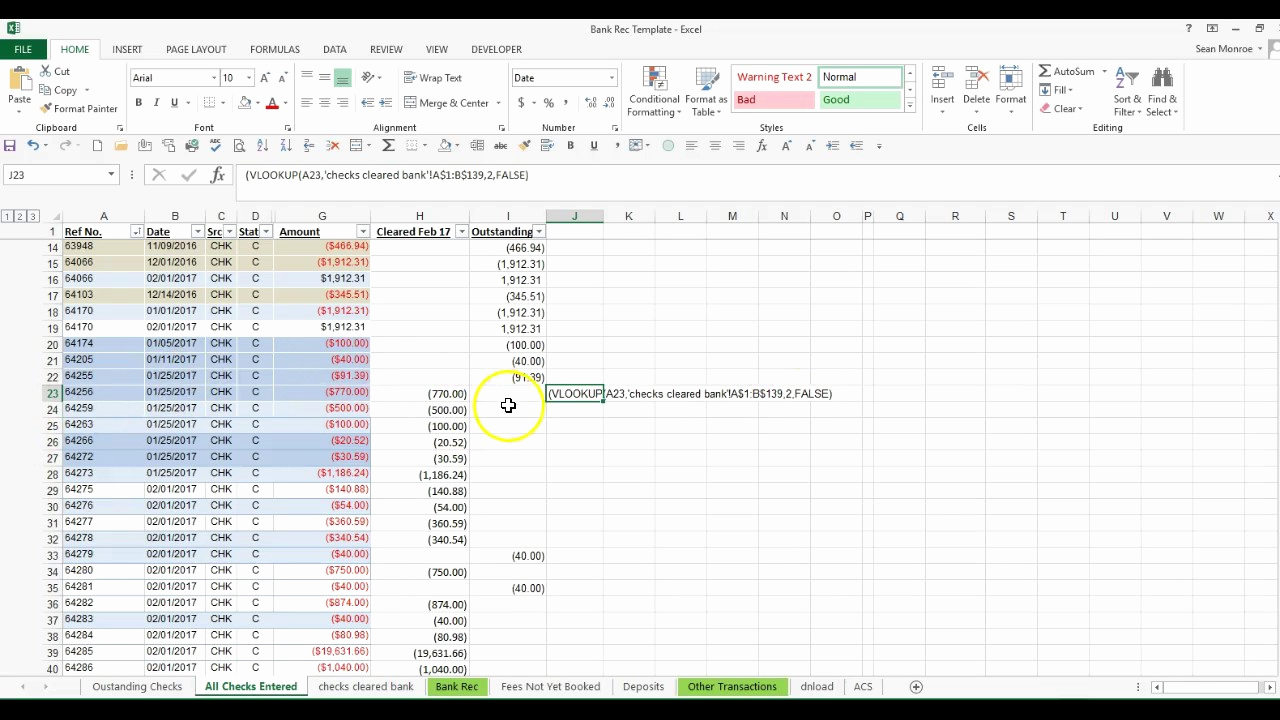Open the Ref No. column filter dropdown
Viewport: 1280px width, 720px height.
pyautogui.click(x=136, y=231)
